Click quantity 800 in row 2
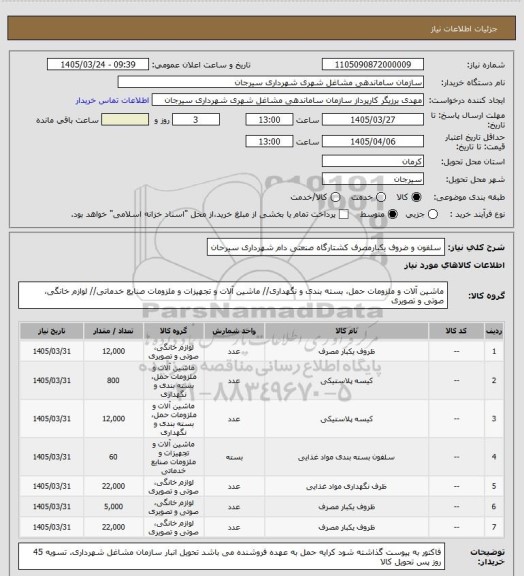Viewport: 524px width, 576px height. tap(113, 381)
